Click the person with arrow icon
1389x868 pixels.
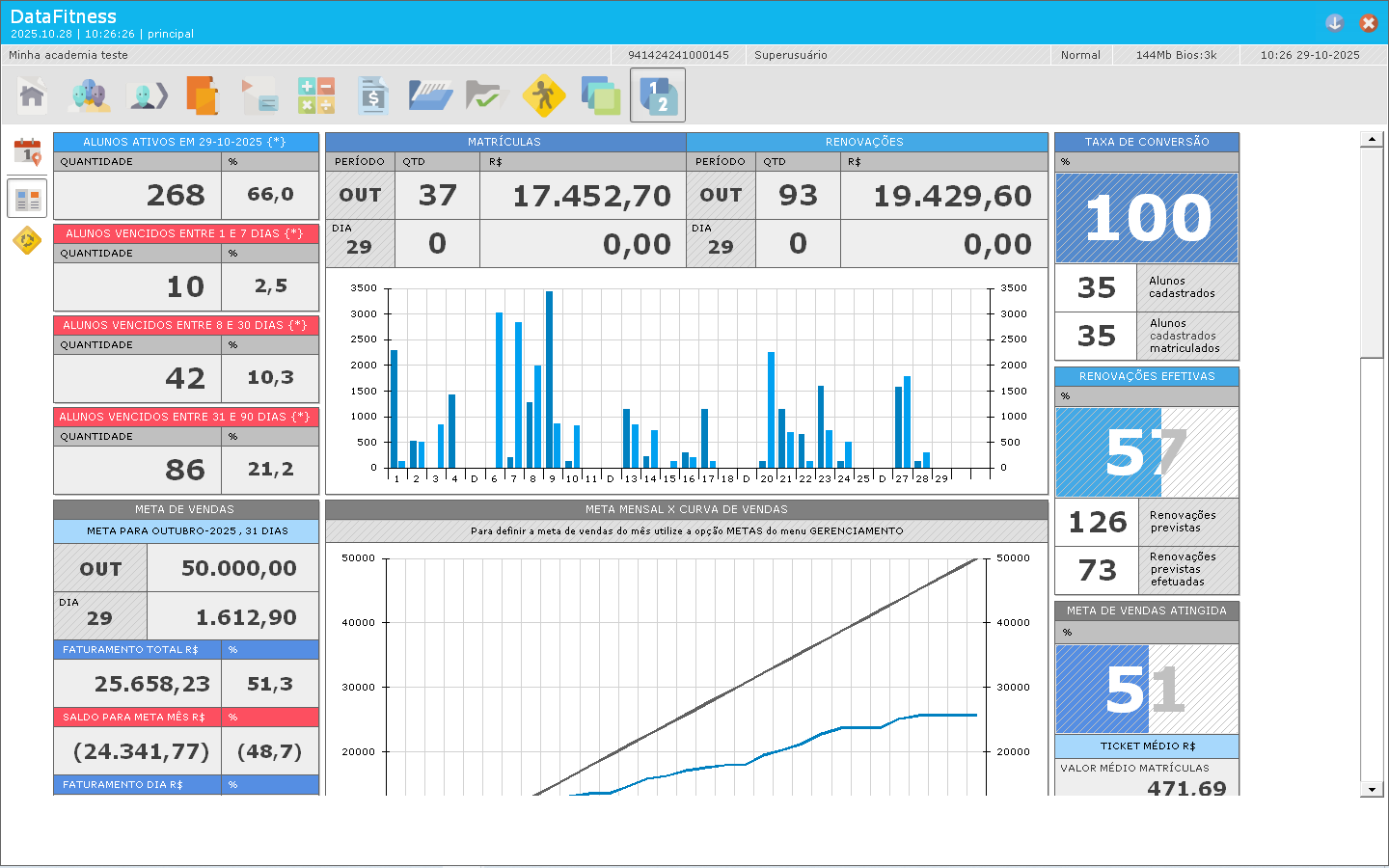(148, 95)
